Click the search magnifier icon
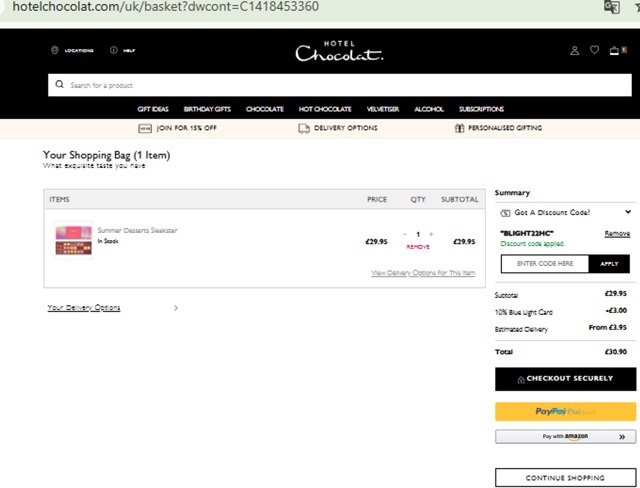 point(60,84)
